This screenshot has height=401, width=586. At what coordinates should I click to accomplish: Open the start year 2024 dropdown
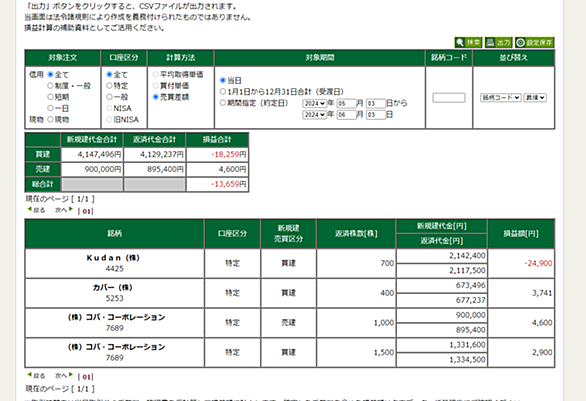[314, 104]
